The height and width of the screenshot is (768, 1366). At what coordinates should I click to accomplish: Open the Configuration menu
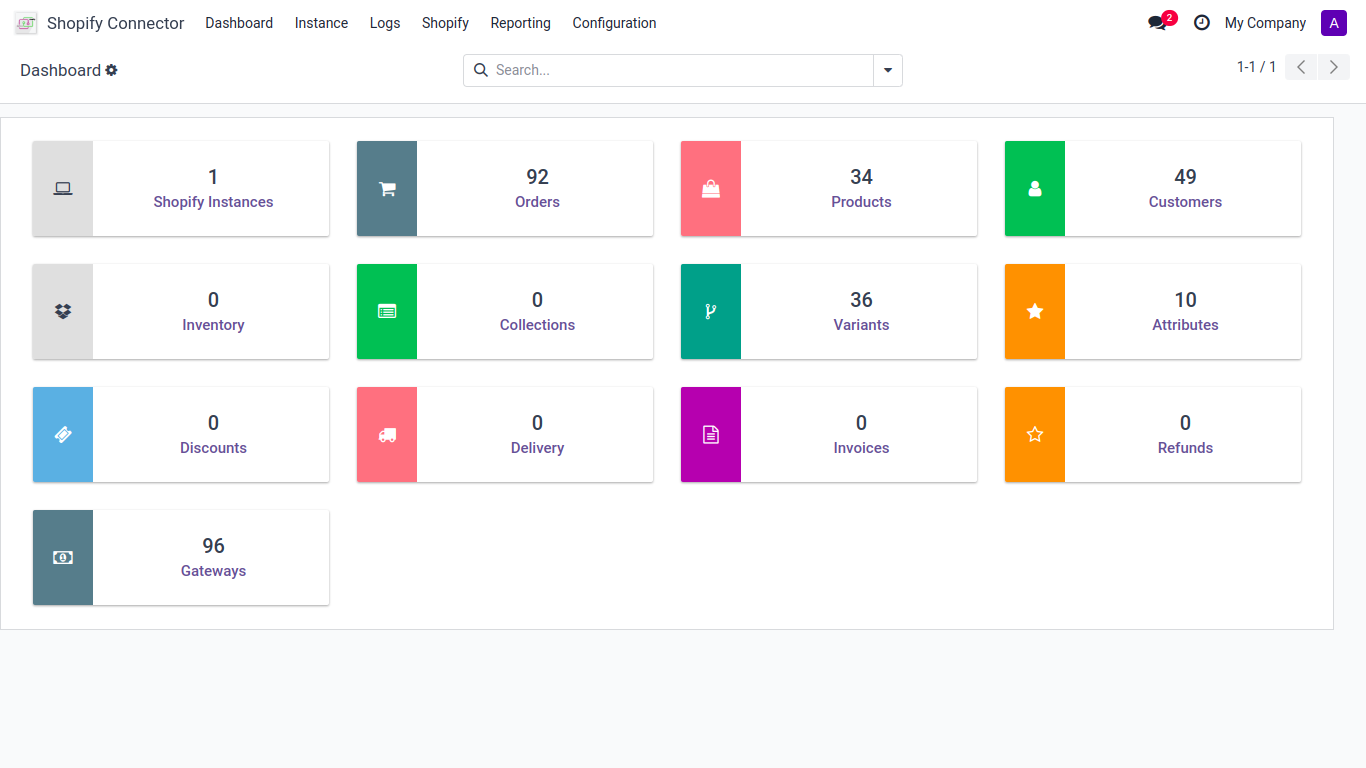click(614, 23)
